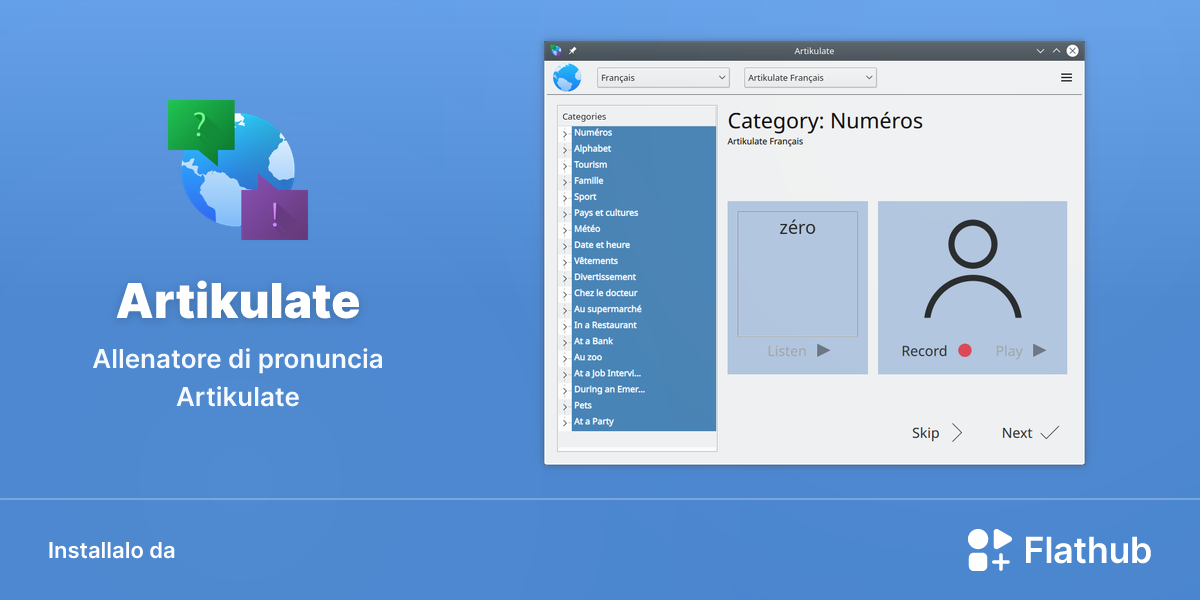Click the Artikulate app icon in title bar
The image size is (1200, 600).
[x=556, y=51]
